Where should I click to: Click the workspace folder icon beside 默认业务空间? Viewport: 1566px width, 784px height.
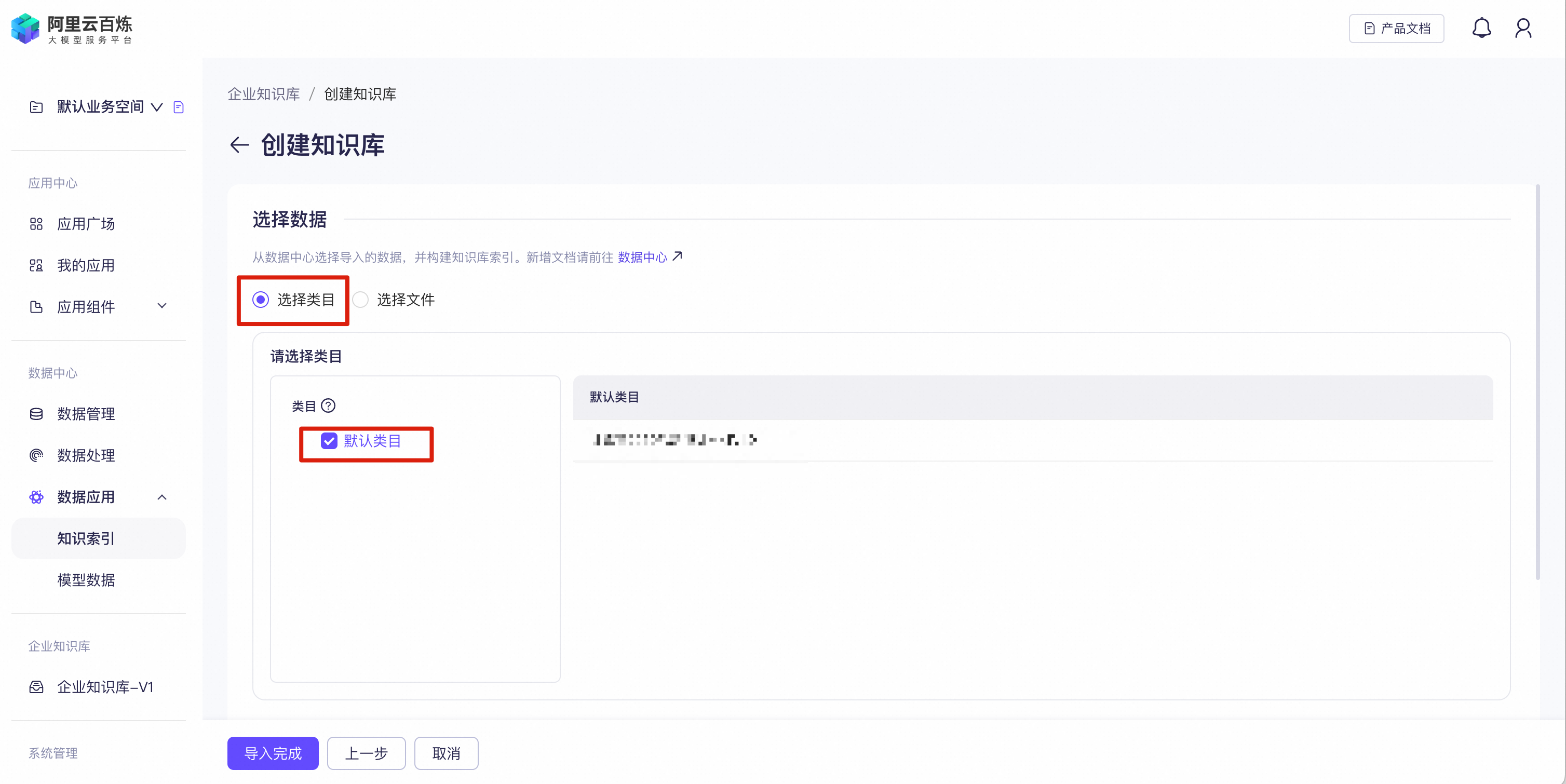36,107
